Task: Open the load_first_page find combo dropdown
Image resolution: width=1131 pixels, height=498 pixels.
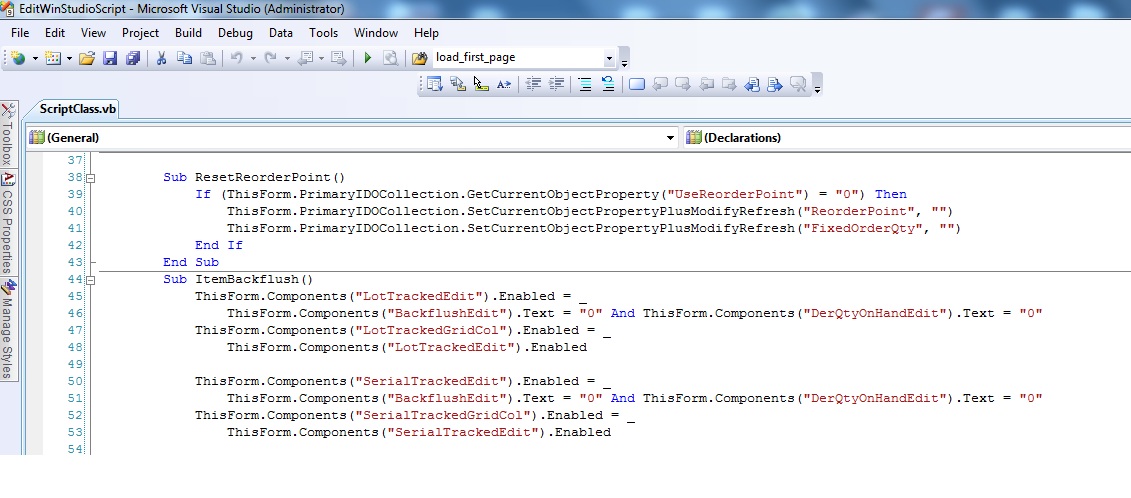Action: (x=609, y=58)
